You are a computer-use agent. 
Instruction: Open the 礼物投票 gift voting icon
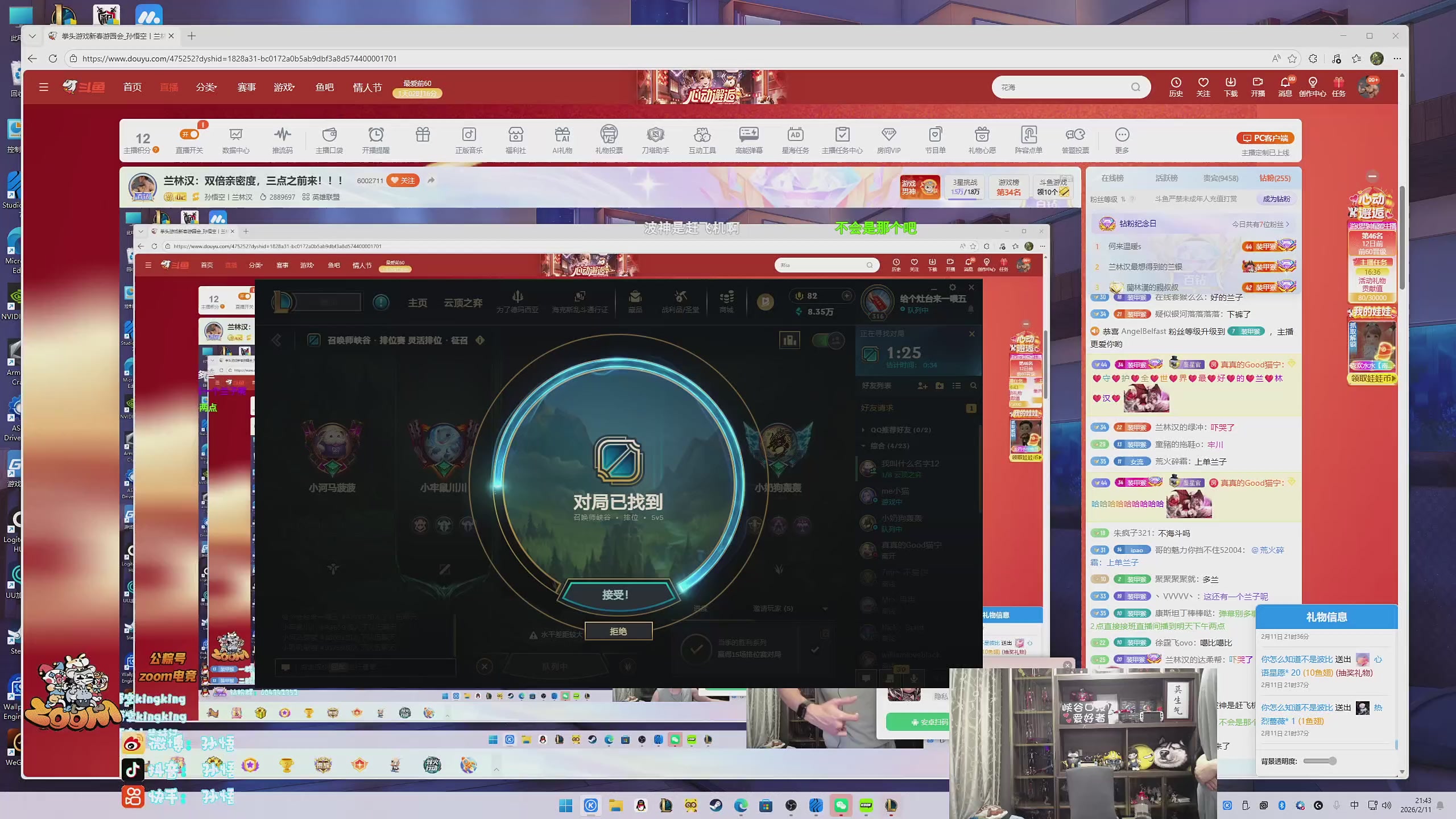[609, 135]
